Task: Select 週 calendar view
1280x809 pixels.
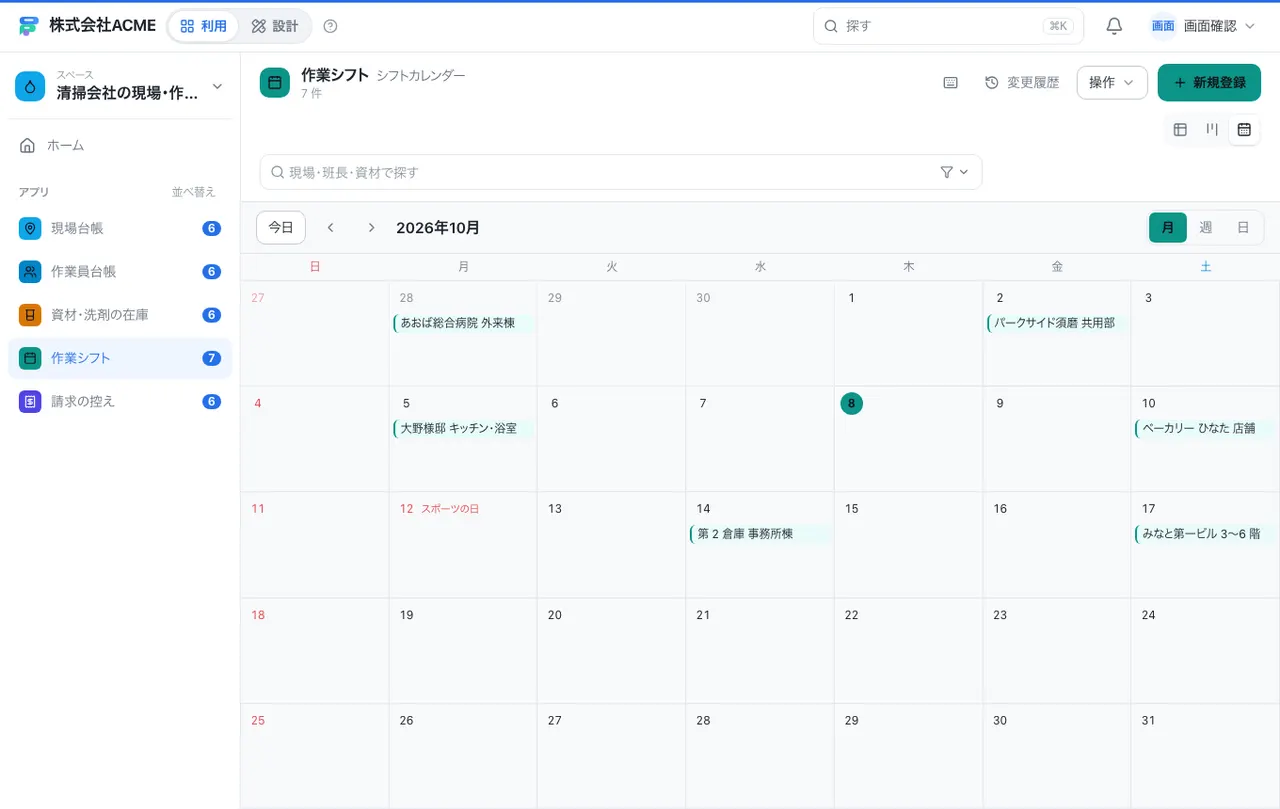Action: pyautogui.click(x=1206, y=227)
